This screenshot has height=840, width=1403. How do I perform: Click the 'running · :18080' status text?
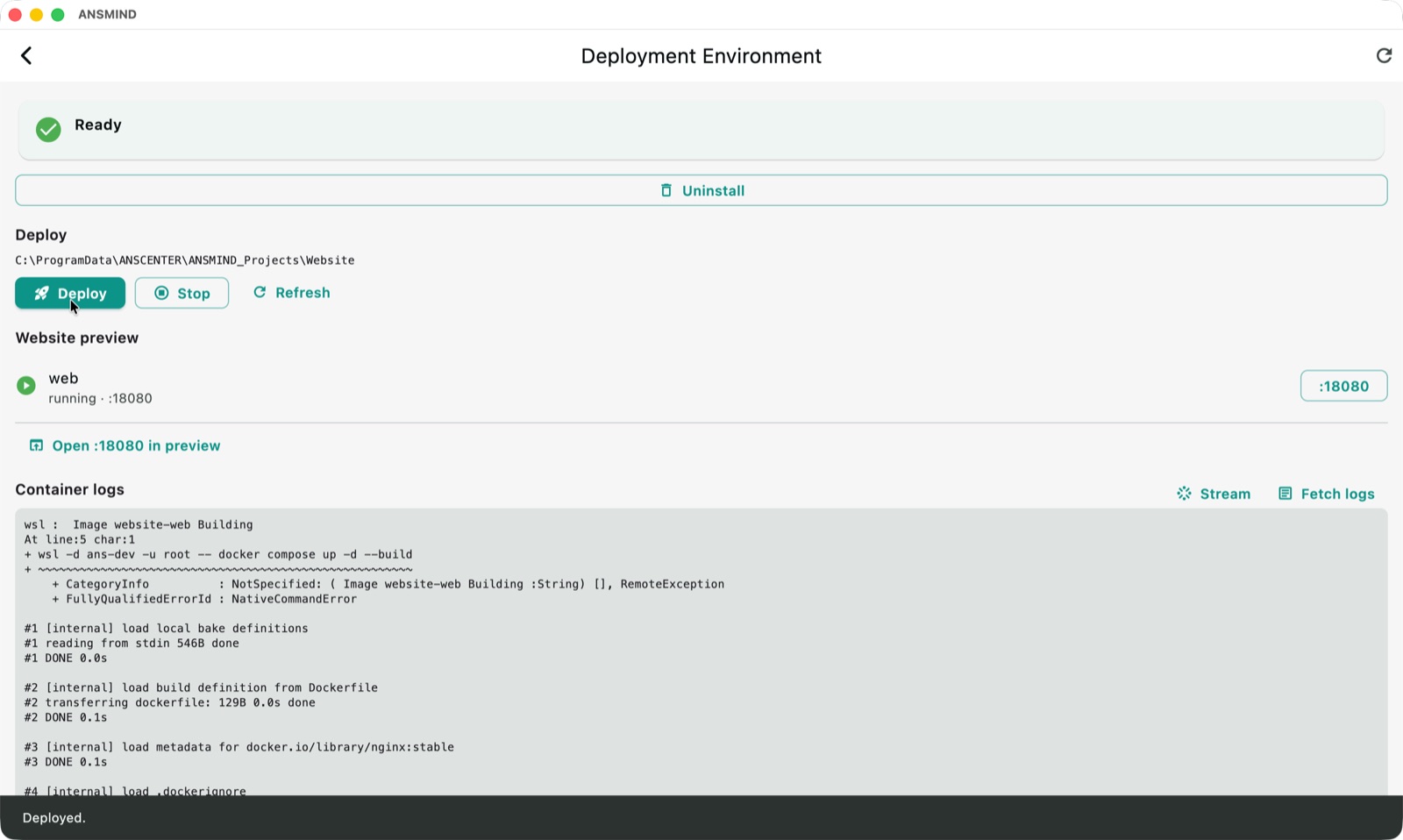[x=100, y=398]
